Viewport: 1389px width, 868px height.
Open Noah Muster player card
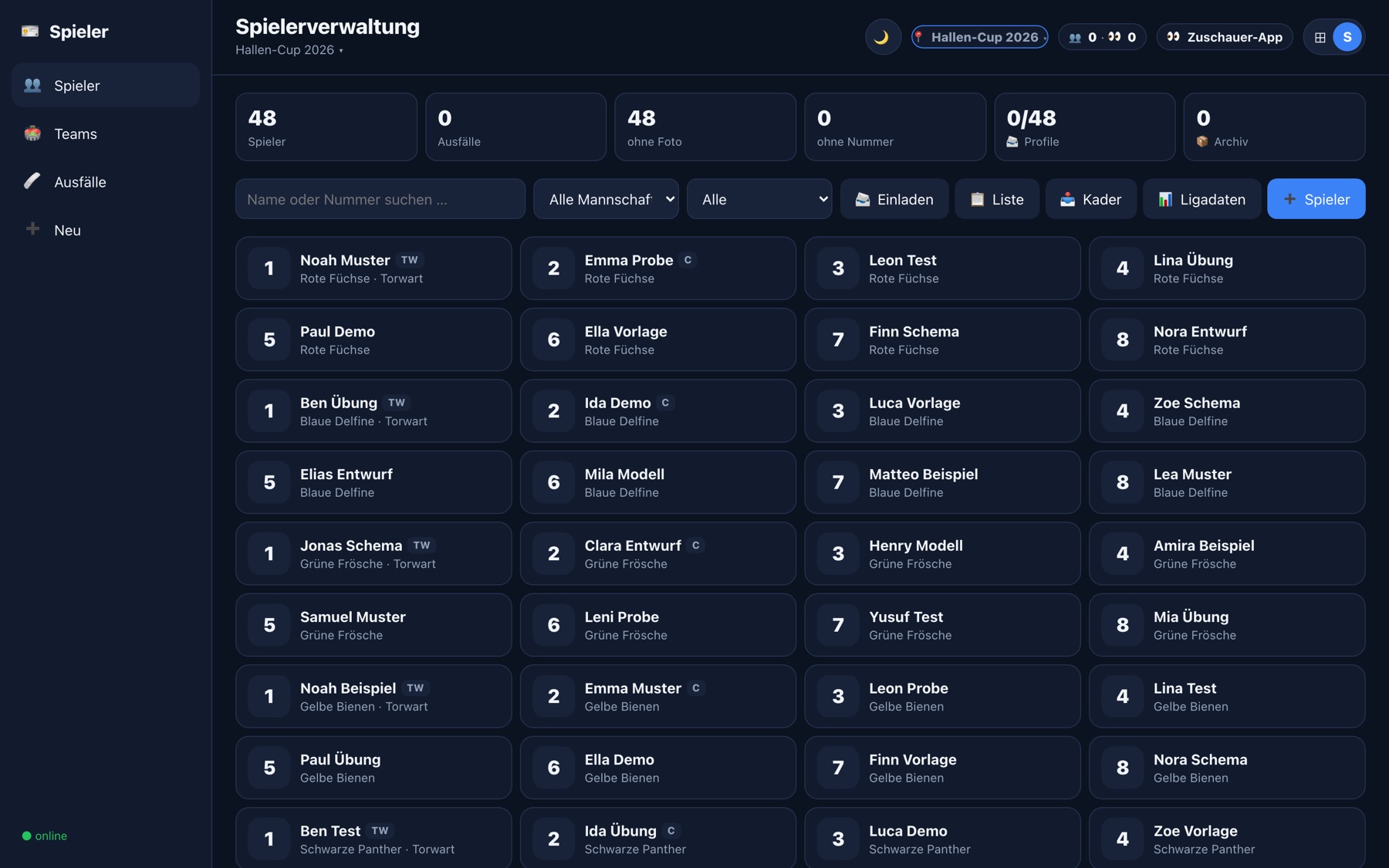click(373, 269)
